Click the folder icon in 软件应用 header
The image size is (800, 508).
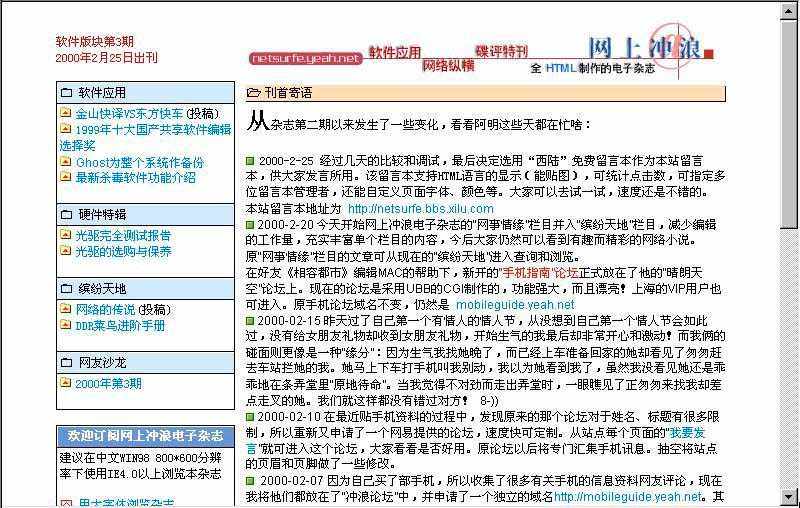click(67, 93)
